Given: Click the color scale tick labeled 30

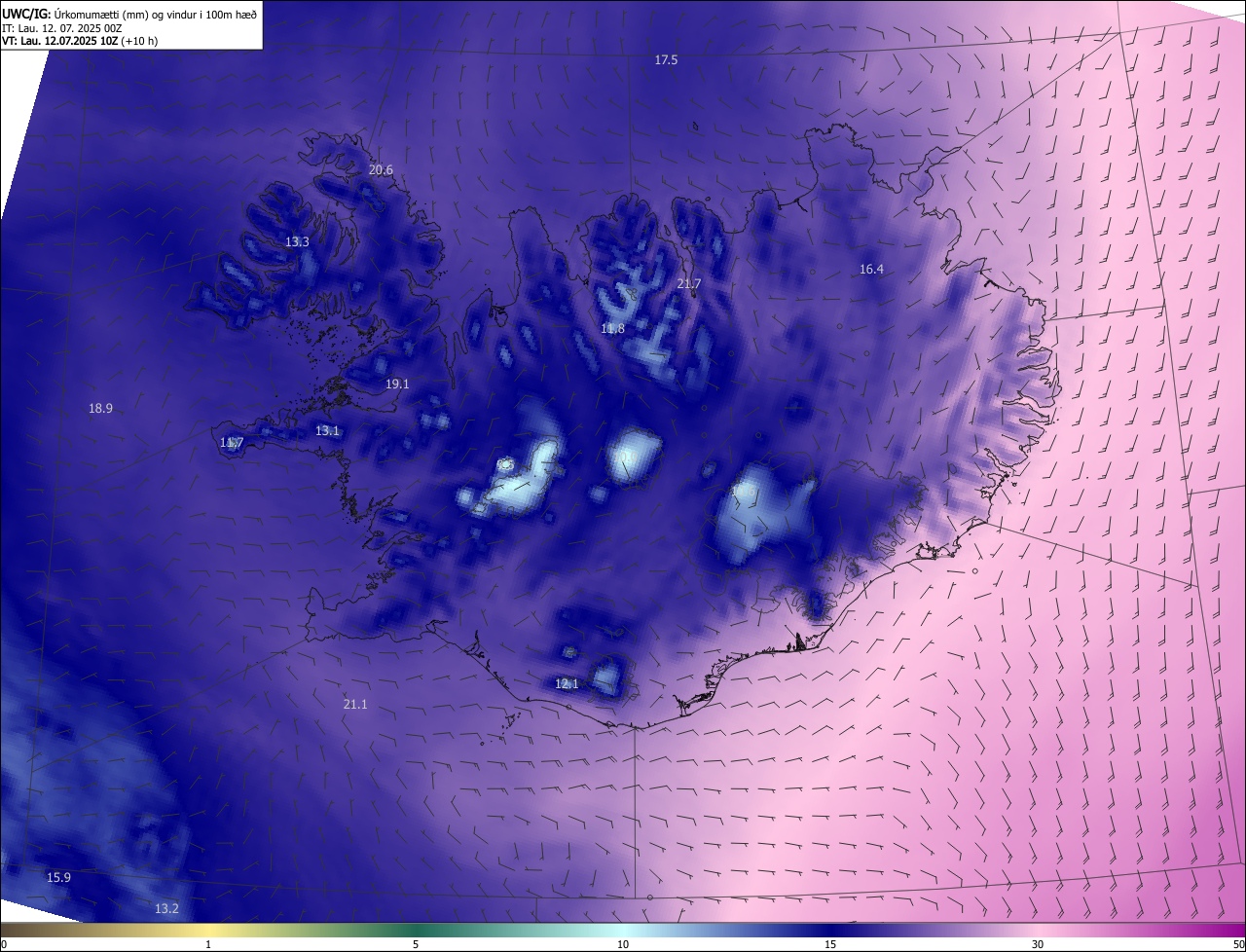Looking at the screenshot, I should [1038, 944].
